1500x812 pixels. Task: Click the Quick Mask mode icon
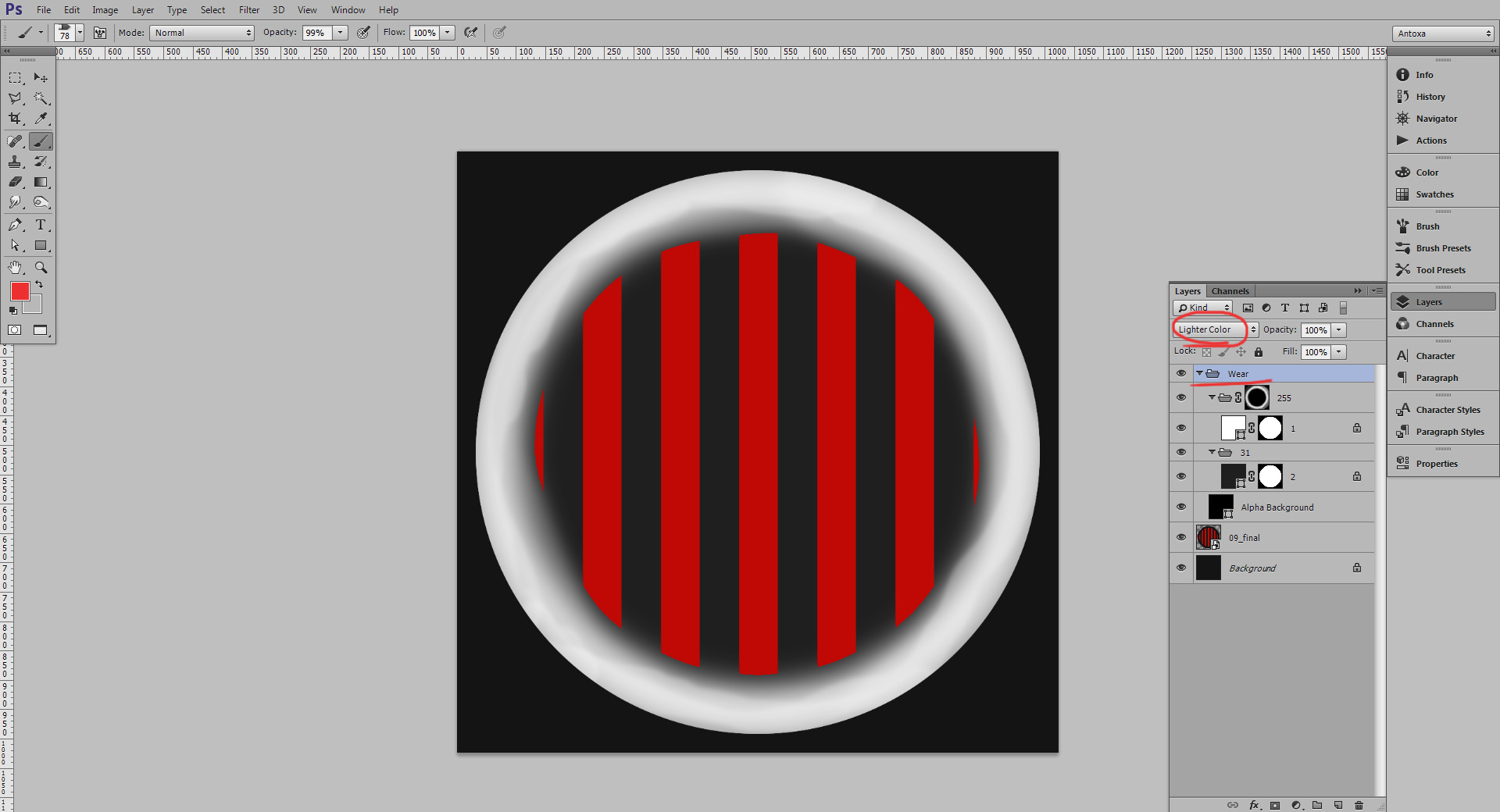point(15,330)
